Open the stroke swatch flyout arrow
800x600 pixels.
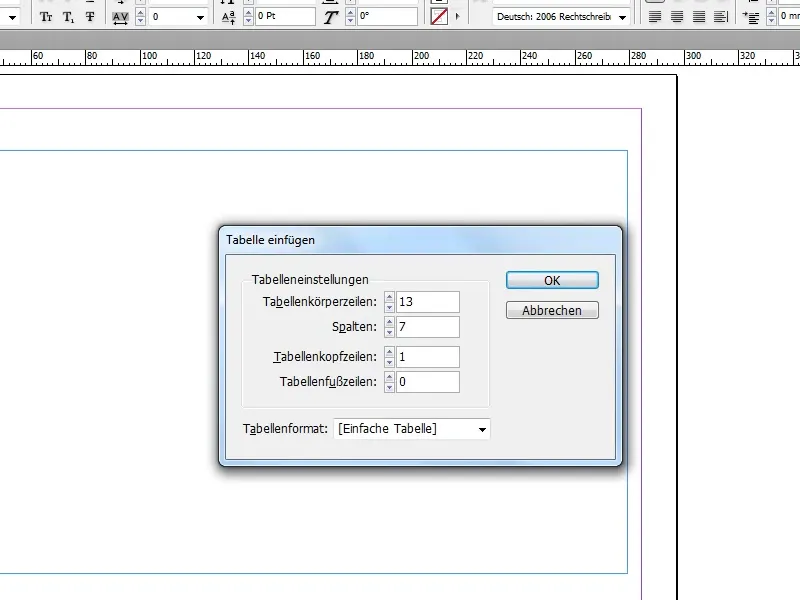click(457, 16)
